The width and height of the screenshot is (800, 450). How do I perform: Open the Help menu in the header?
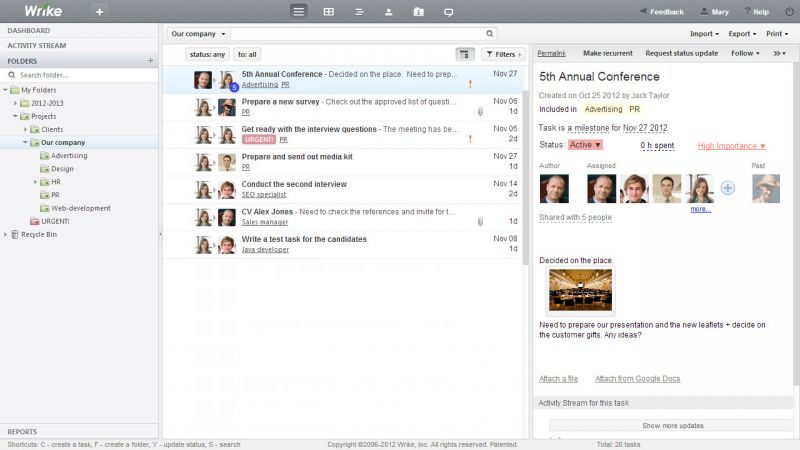coord(756,11)
